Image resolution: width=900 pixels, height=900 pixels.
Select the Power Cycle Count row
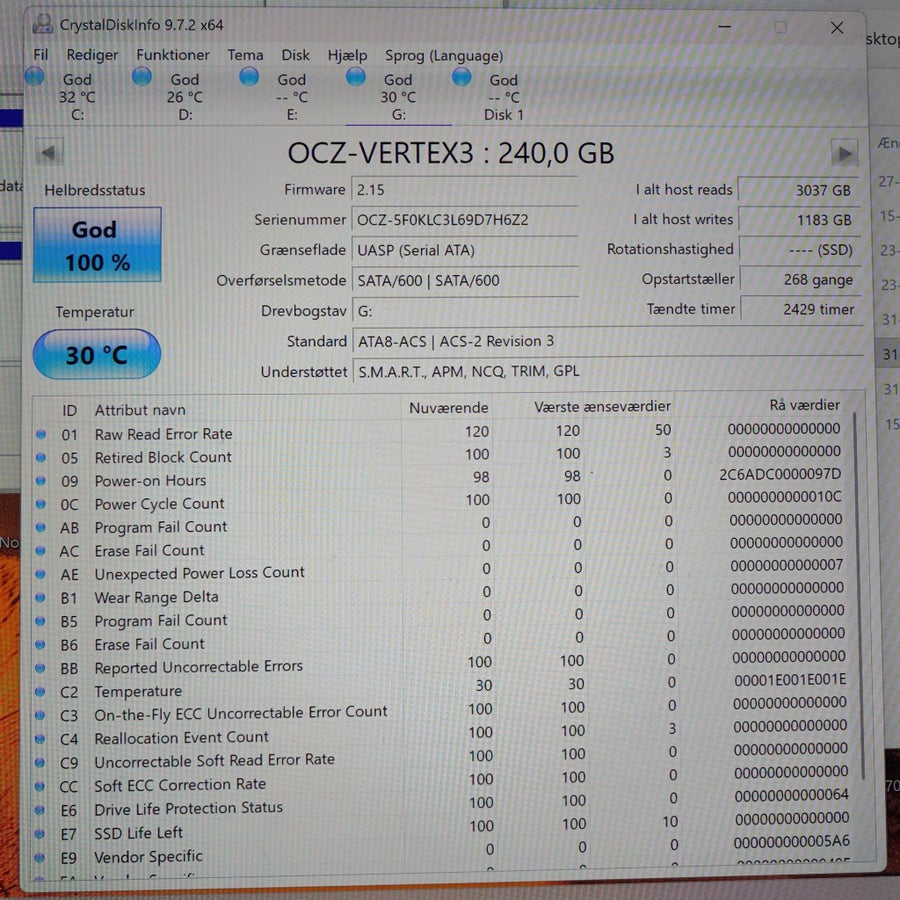[x=440, y=501]
